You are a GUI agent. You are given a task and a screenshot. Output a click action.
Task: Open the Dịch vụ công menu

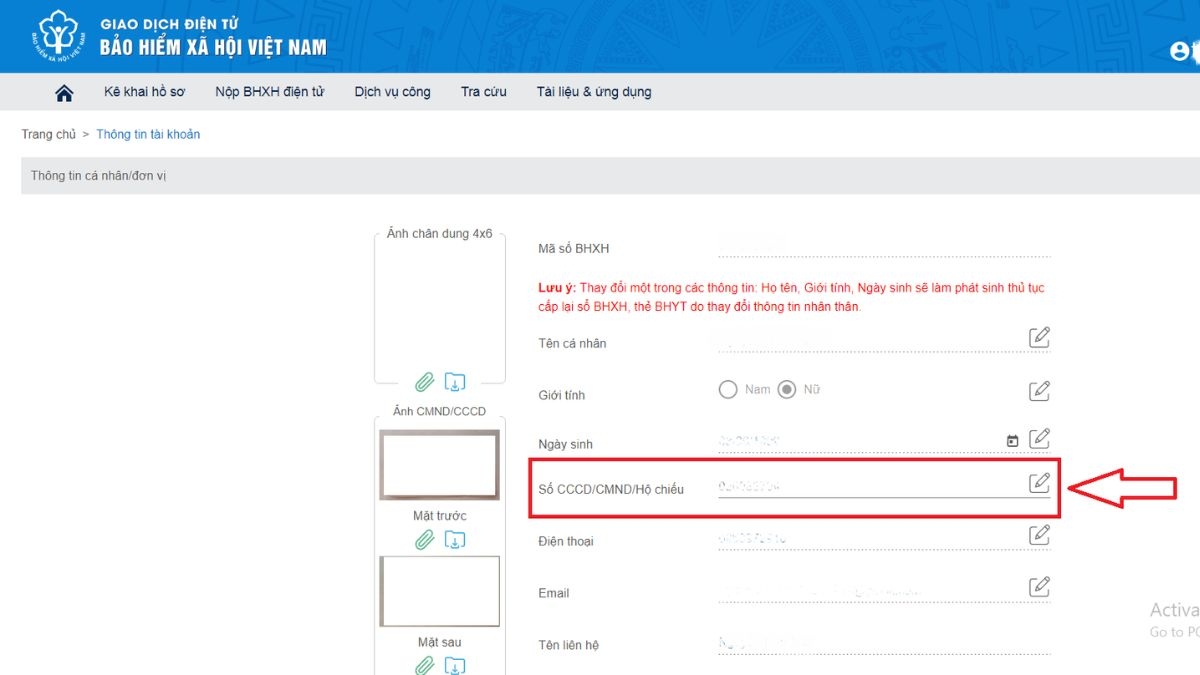392,92
